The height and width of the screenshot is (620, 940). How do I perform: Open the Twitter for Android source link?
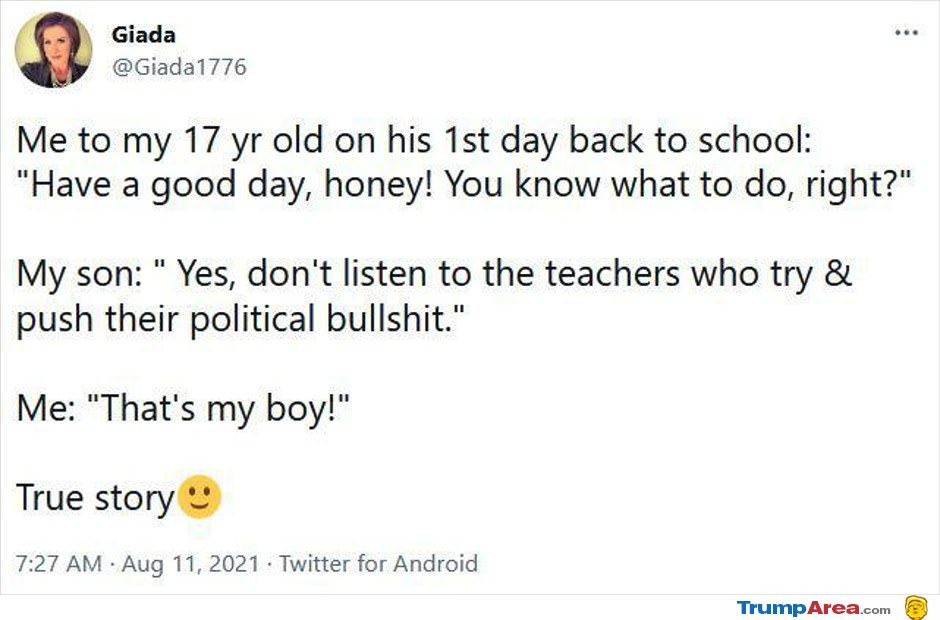(x=378, y=563)
